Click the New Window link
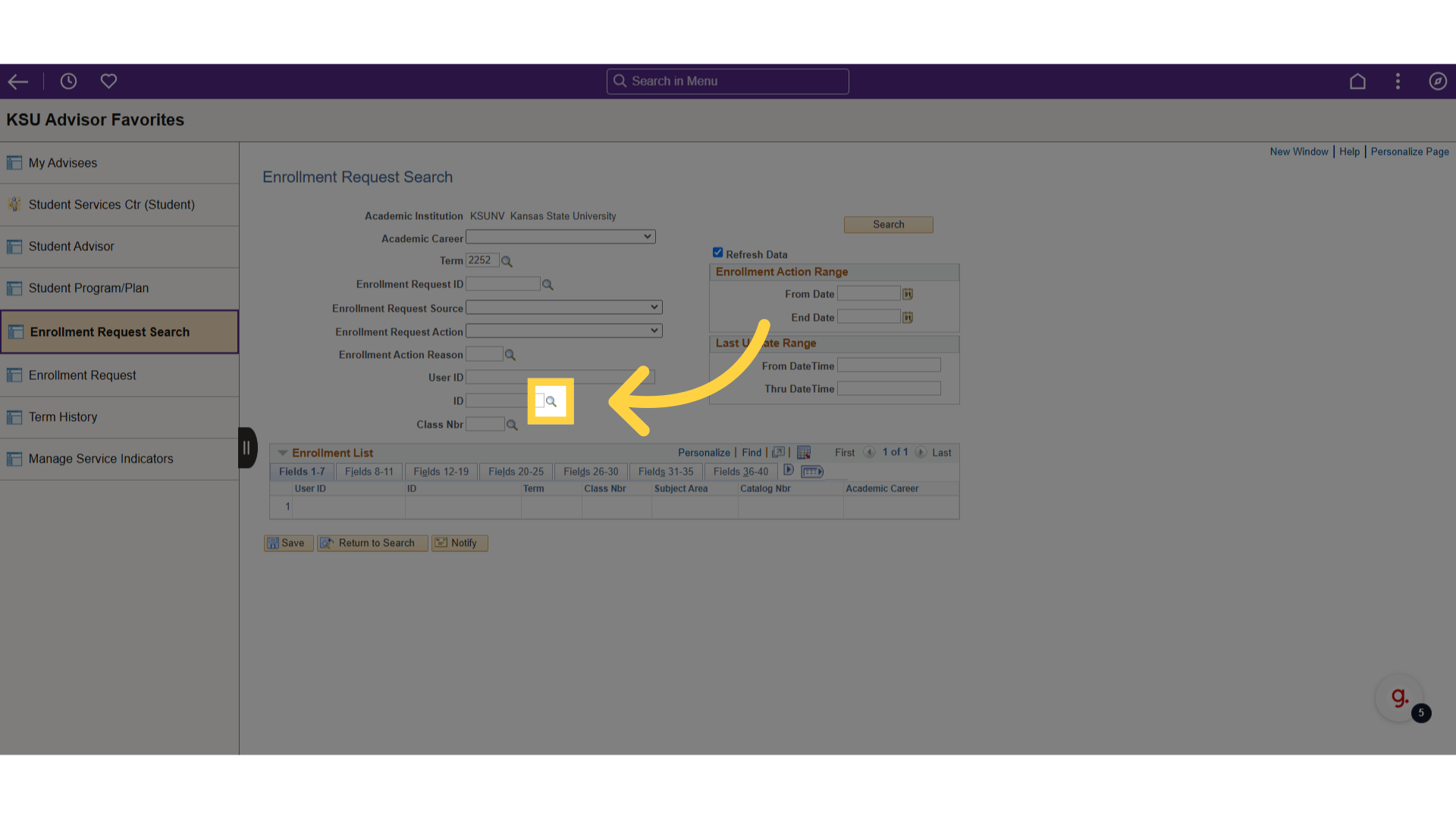1456x819 pixels. coord(1299,152)
